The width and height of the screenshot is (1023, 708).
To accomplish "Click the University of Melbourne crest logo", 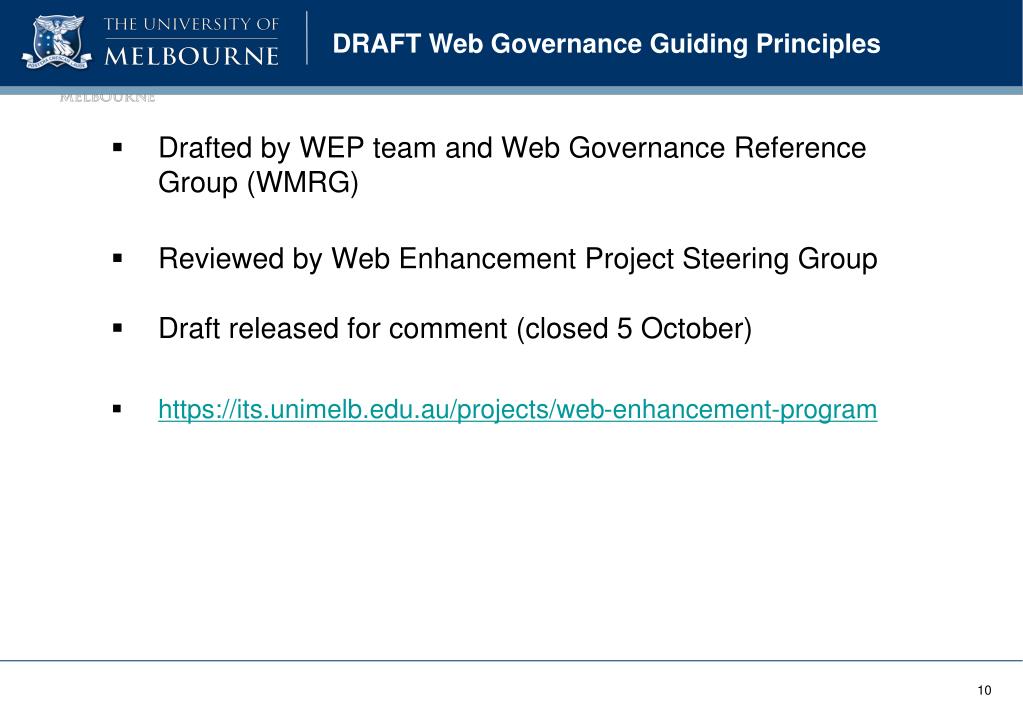I will click(57, 42).
